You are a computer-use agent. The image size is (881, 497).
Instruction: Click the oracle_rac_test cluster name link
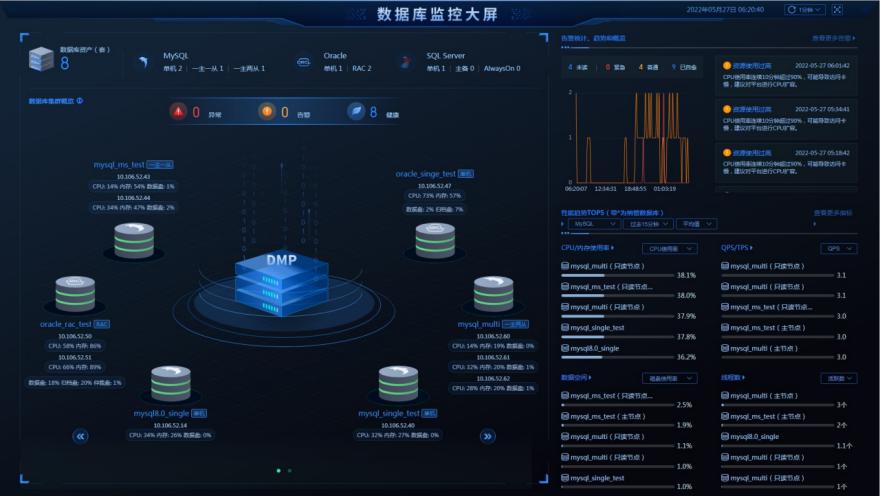[66, 324]
